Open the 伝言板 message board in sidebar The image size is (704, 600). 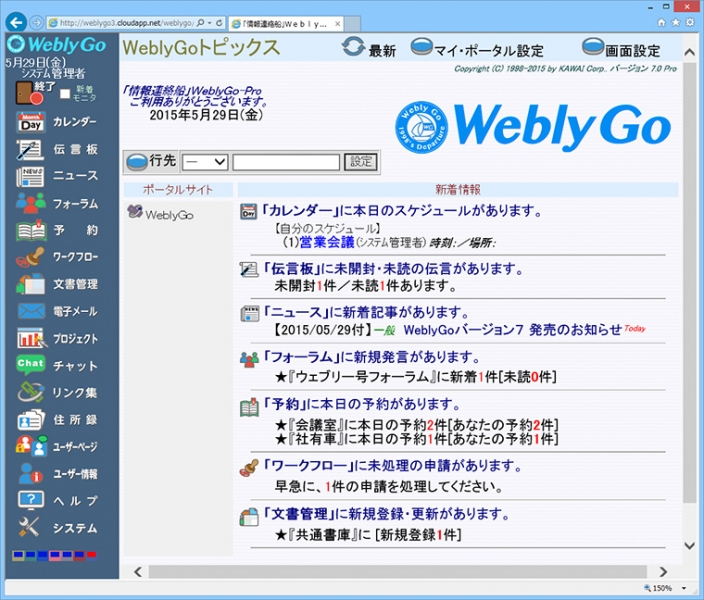pyautogui.click(x=57, y=150)
